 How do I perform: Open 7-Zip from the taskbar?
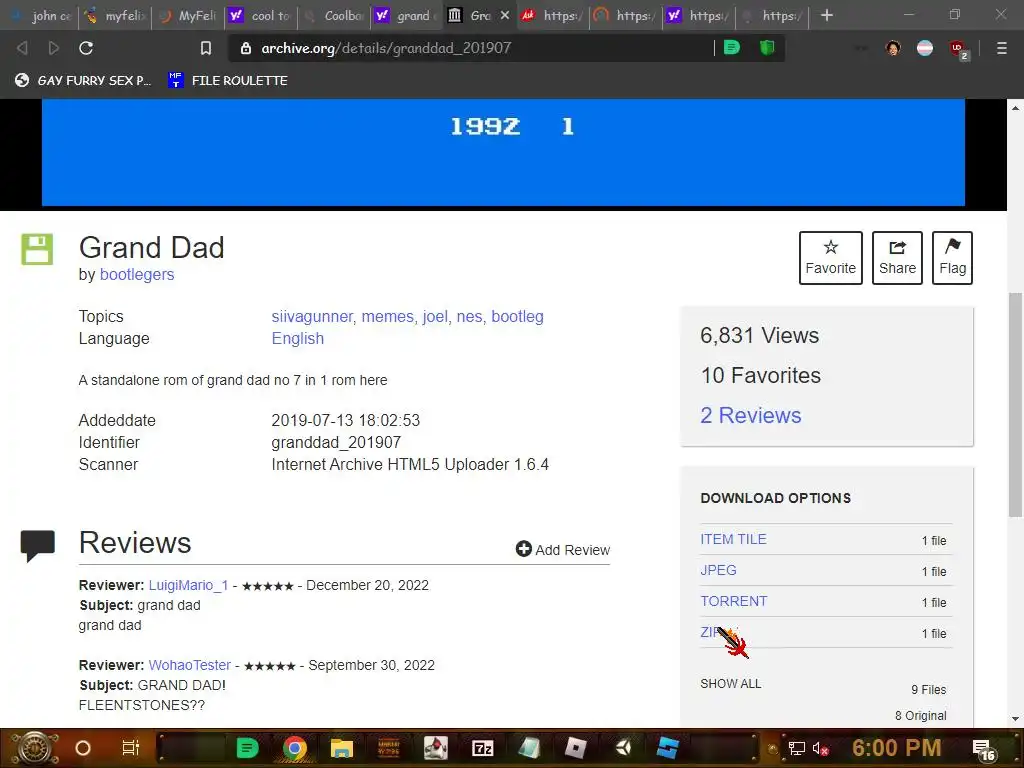[x=483, y=748]
